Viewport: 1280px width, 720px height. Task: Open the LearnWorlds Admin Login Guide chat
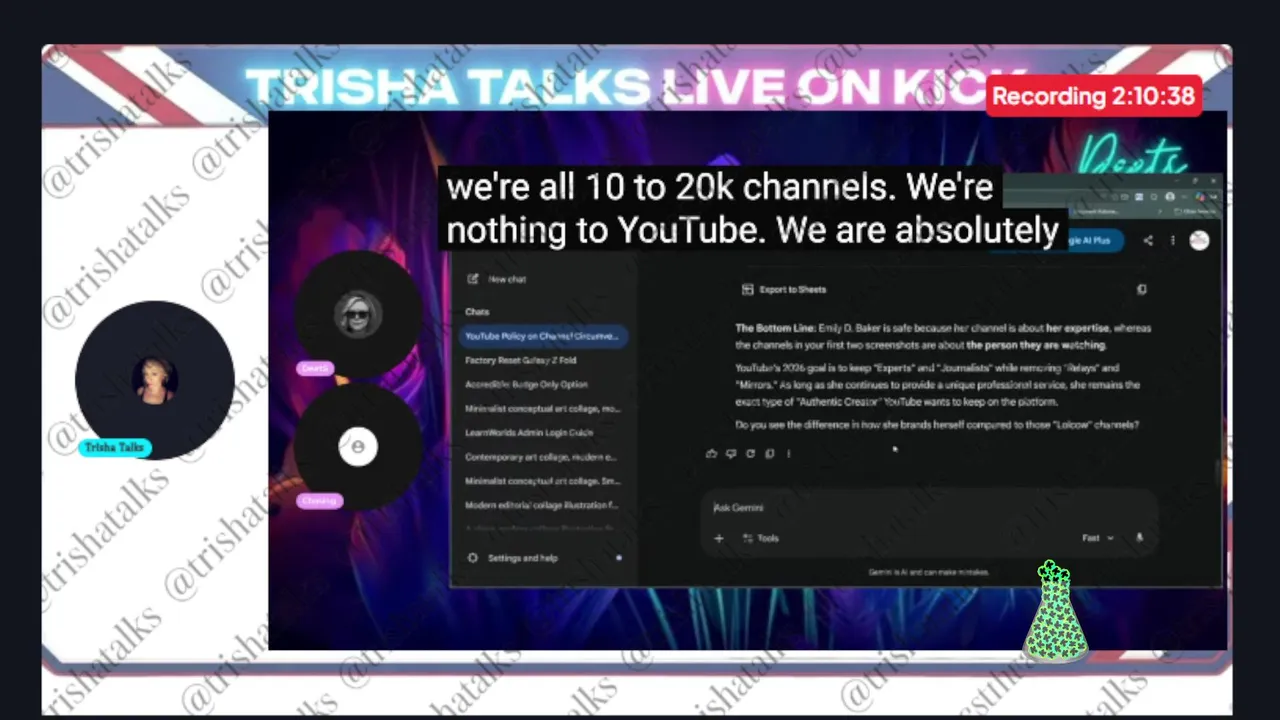click(529, 433)
